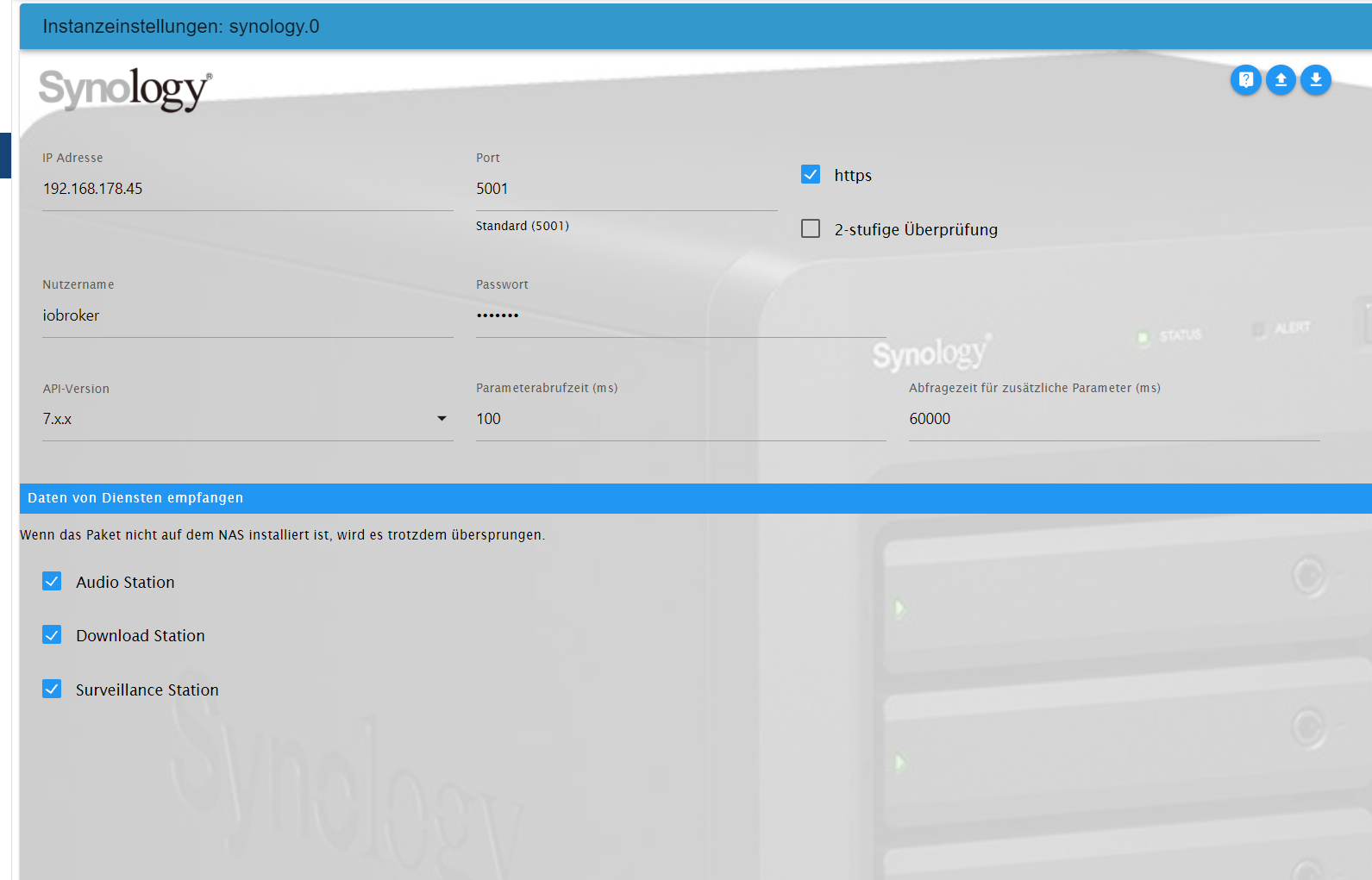Enable 2-stufige Überprüfung checkbox
1372x880 pixels.
point(811,229)
